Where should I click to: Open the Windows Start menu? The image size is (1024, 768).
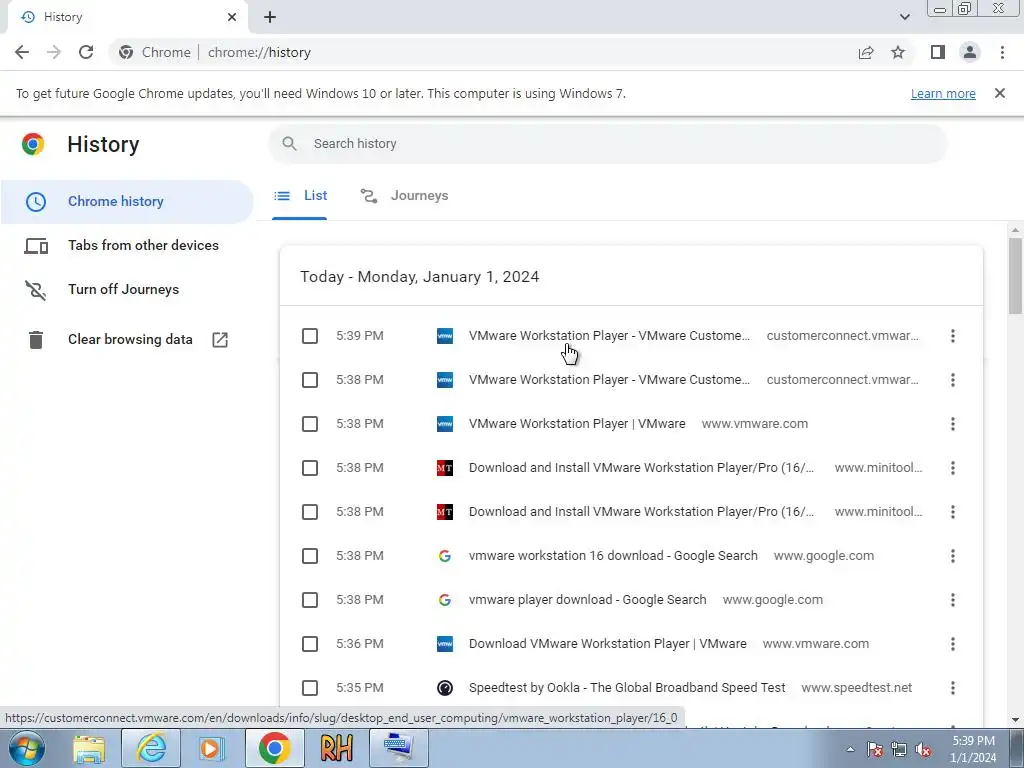[26, 748]
